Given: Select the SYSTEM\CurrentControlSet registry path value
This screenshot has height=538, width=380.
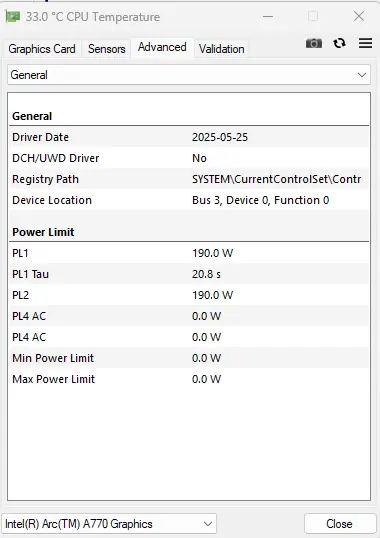Looking at the screenshot, I should [x=276, y=179].
